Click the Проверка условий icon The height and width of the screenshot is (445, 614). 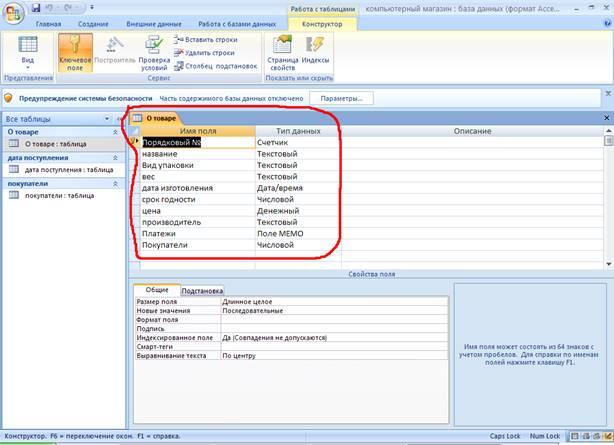[x=154, y=48]
